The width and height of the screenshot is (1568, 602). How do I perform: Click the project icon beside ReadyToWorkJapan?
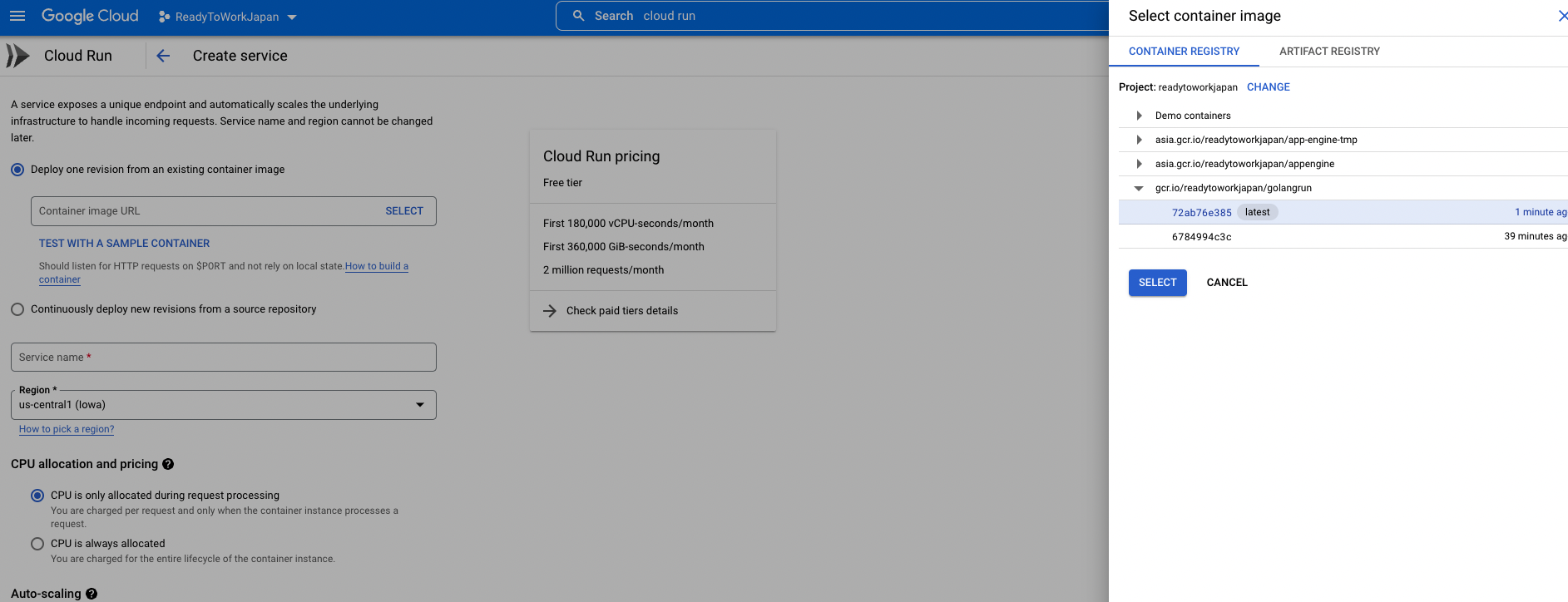coord(164,17)
